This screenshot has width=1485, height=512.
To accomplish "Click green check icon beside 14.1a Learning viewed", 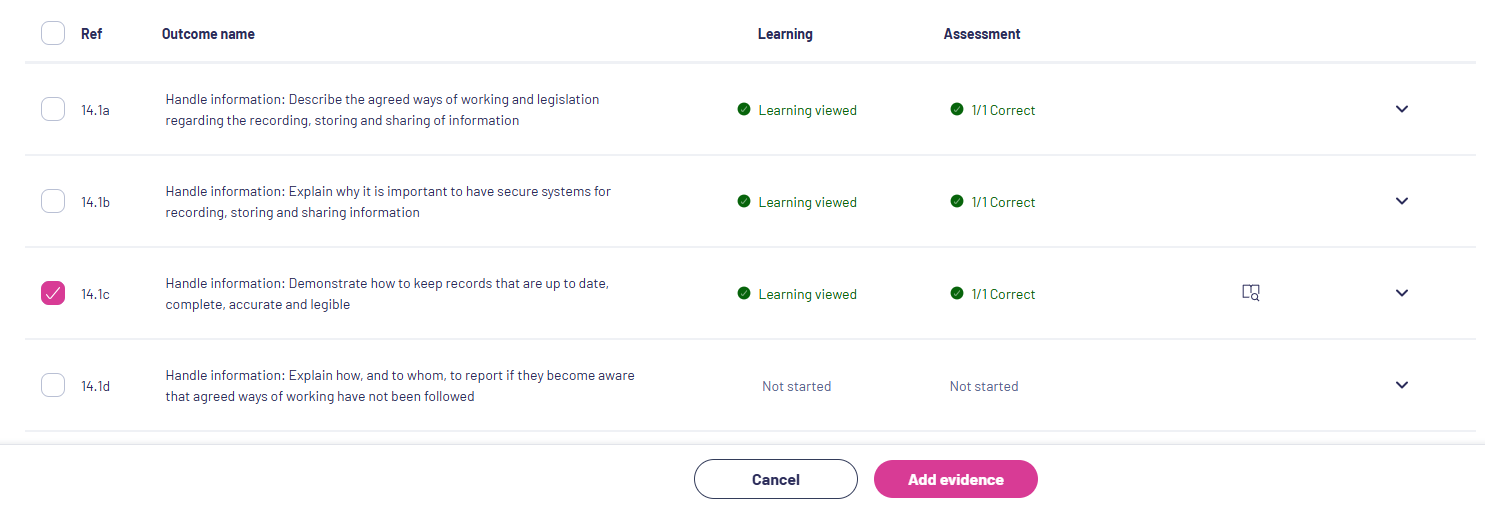I will [743, 109].
